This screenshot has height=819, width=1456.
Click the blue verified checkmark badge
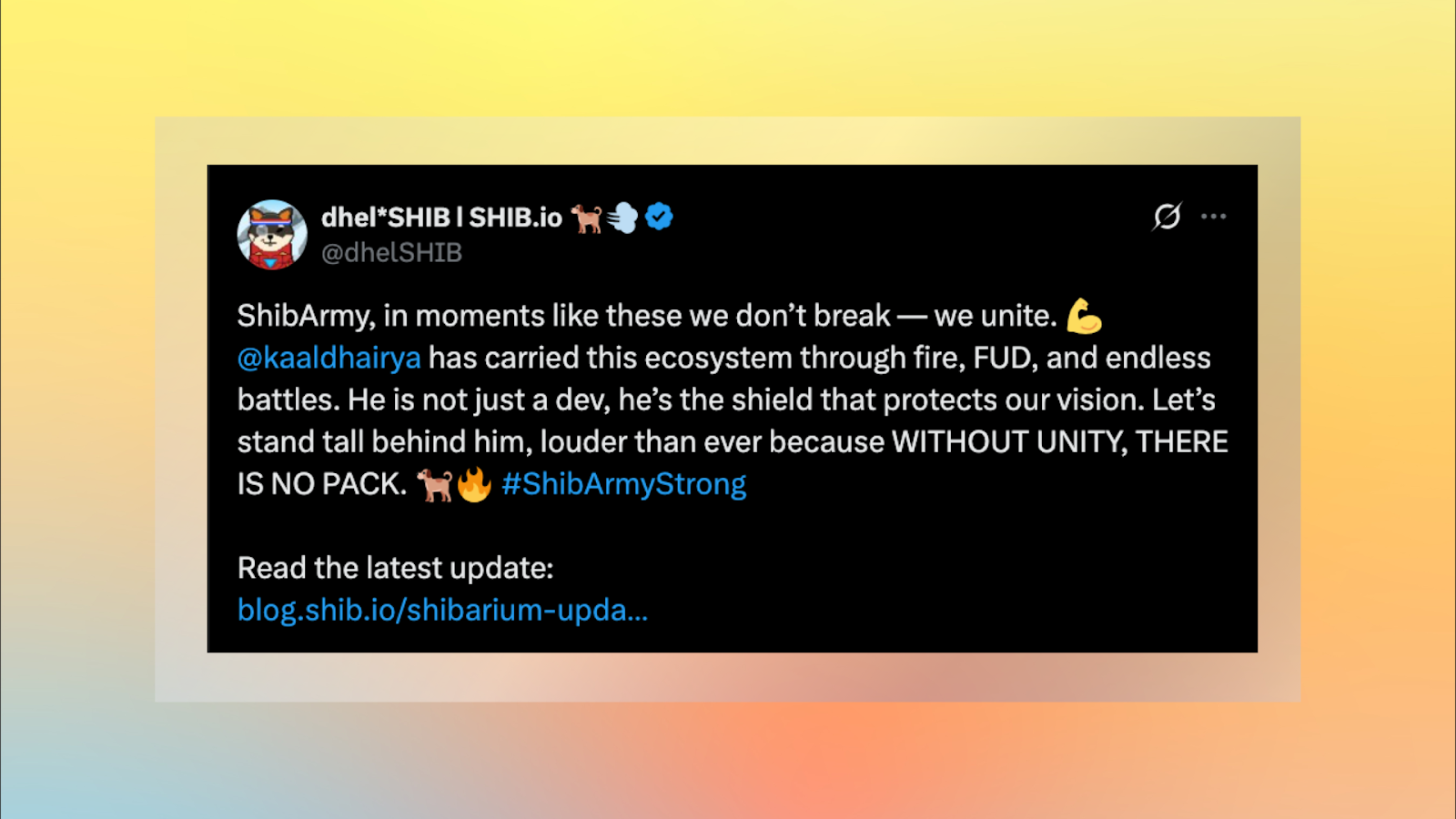coord(659,217)
